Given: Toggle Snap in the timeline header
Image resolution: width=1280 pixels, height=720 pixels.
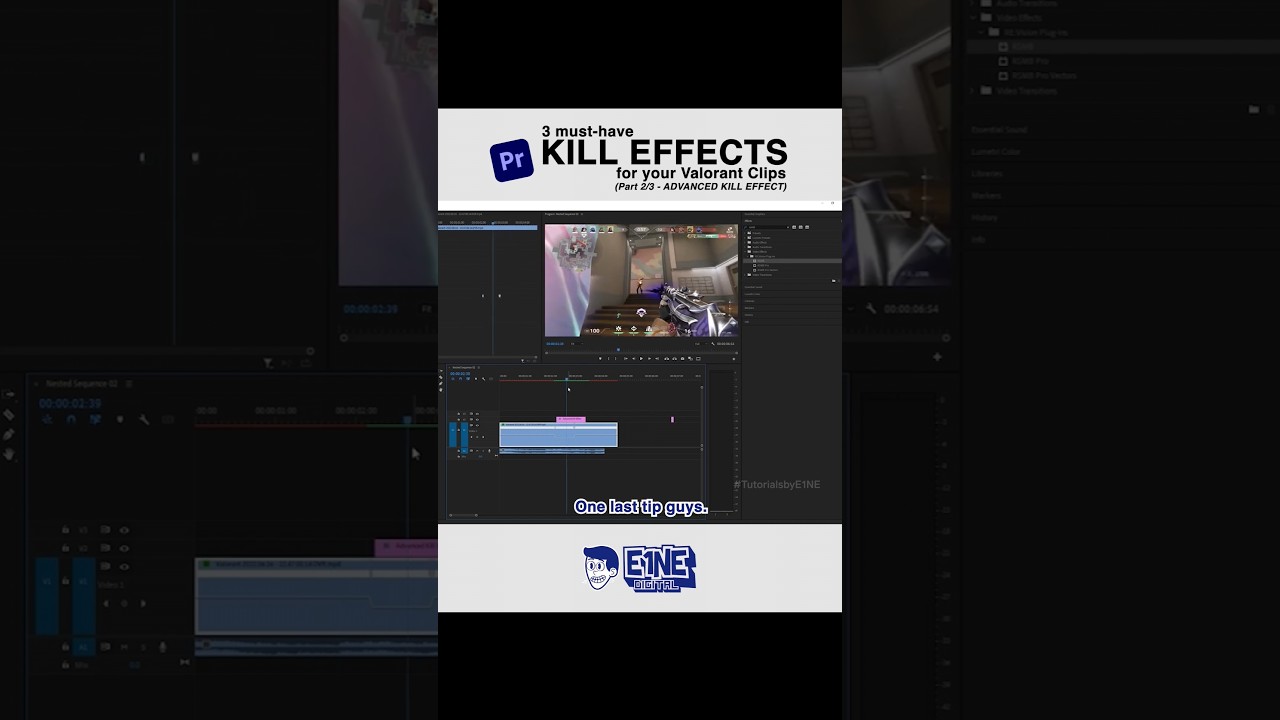Looking at the screenshot, I should point(460,379).
